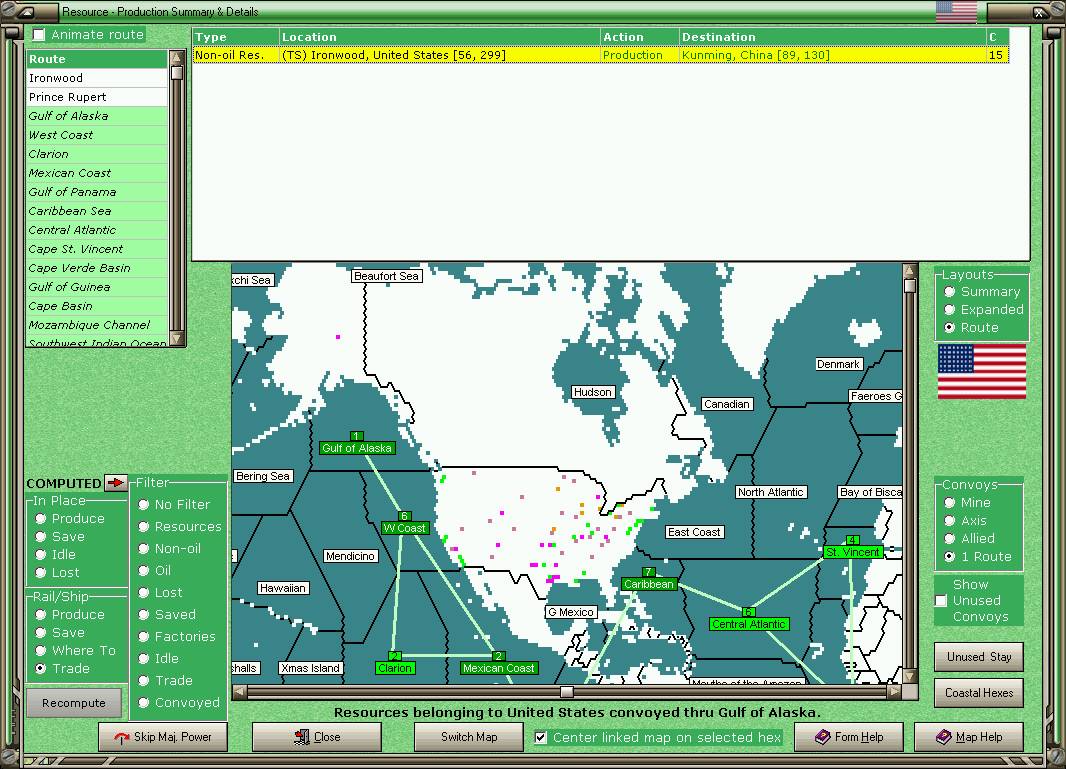Click the Beaufort Sea map label
The image size is (1066, 769).
386,275
